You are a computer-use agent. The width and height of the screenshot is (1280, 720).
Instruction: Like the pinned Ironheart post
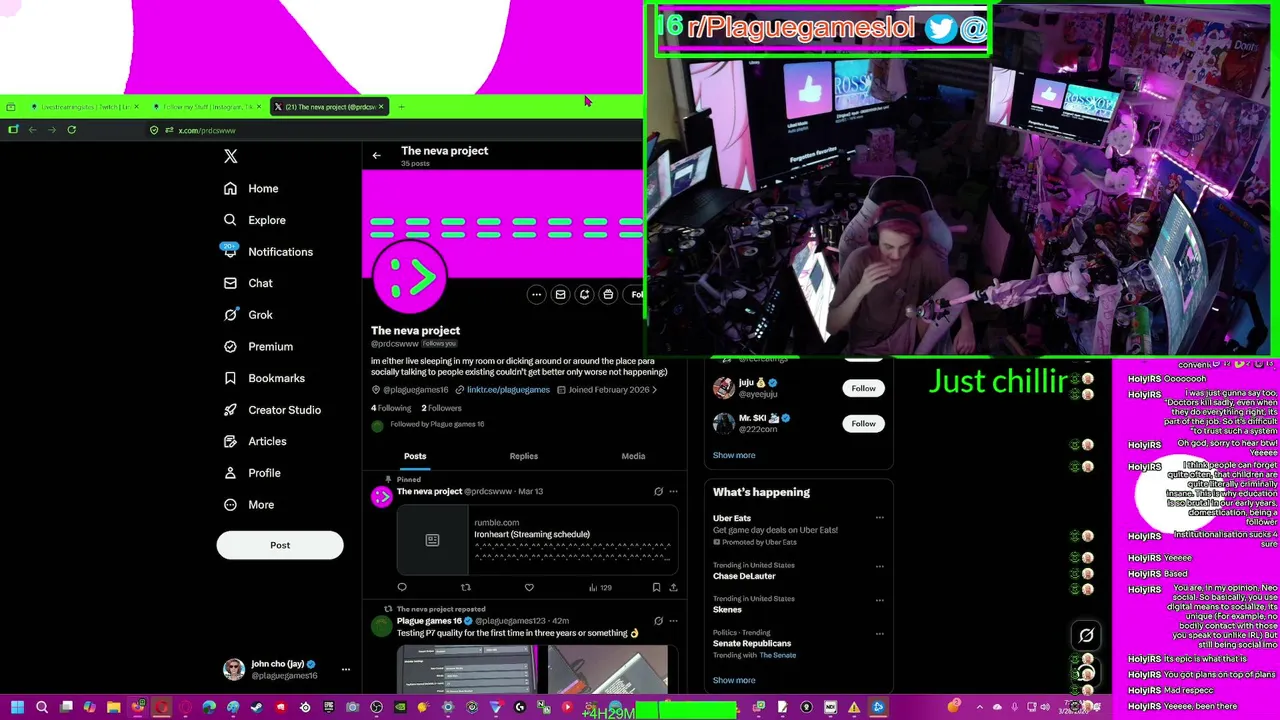pyautogui.click(x=529, y=587)
